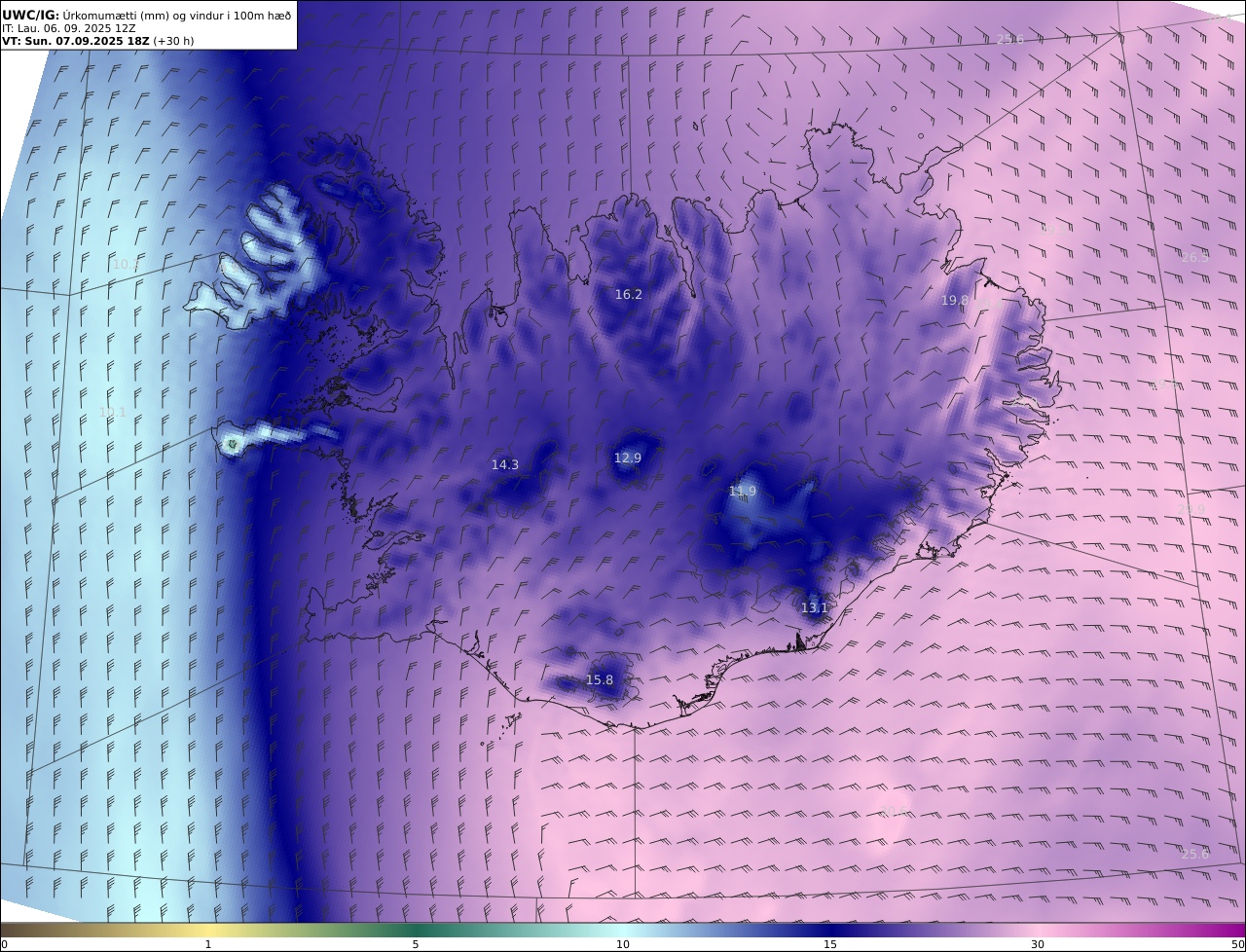Screen dimensions: 1246x952
Task: Select the 14.3 precipitable water label
Action: [505, 465]
